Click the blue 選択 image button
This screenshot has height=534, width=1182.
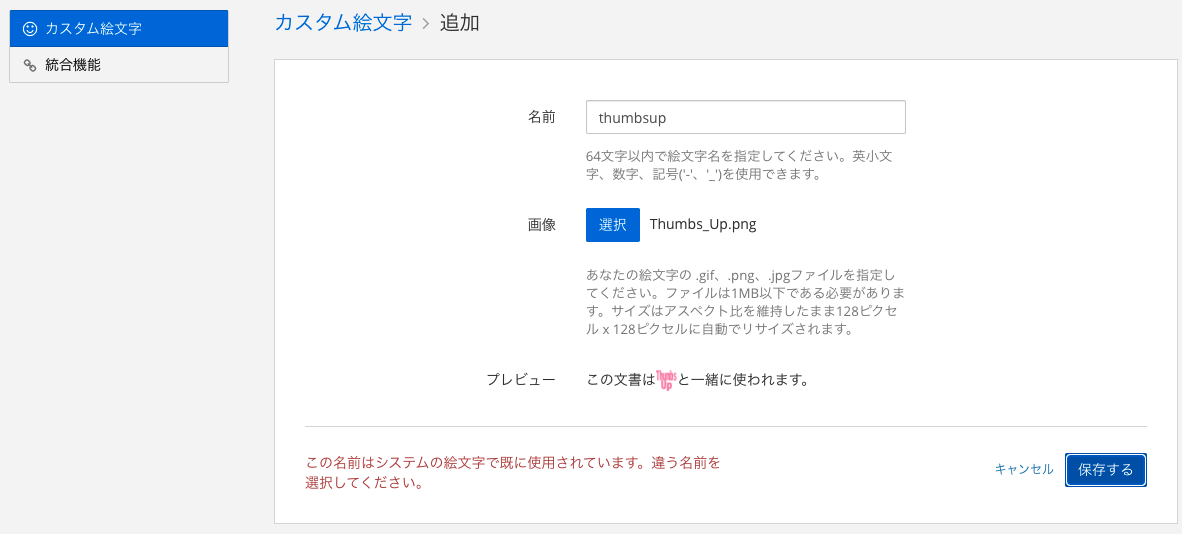coord(613,225)
